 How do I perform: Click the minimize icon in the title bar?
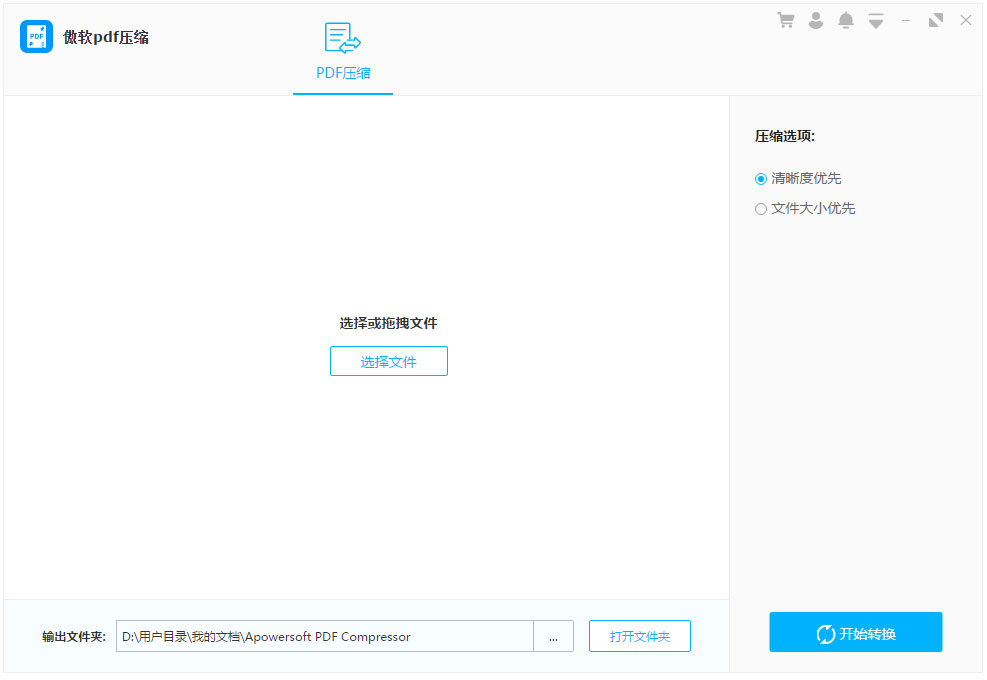tap(906, 19)
